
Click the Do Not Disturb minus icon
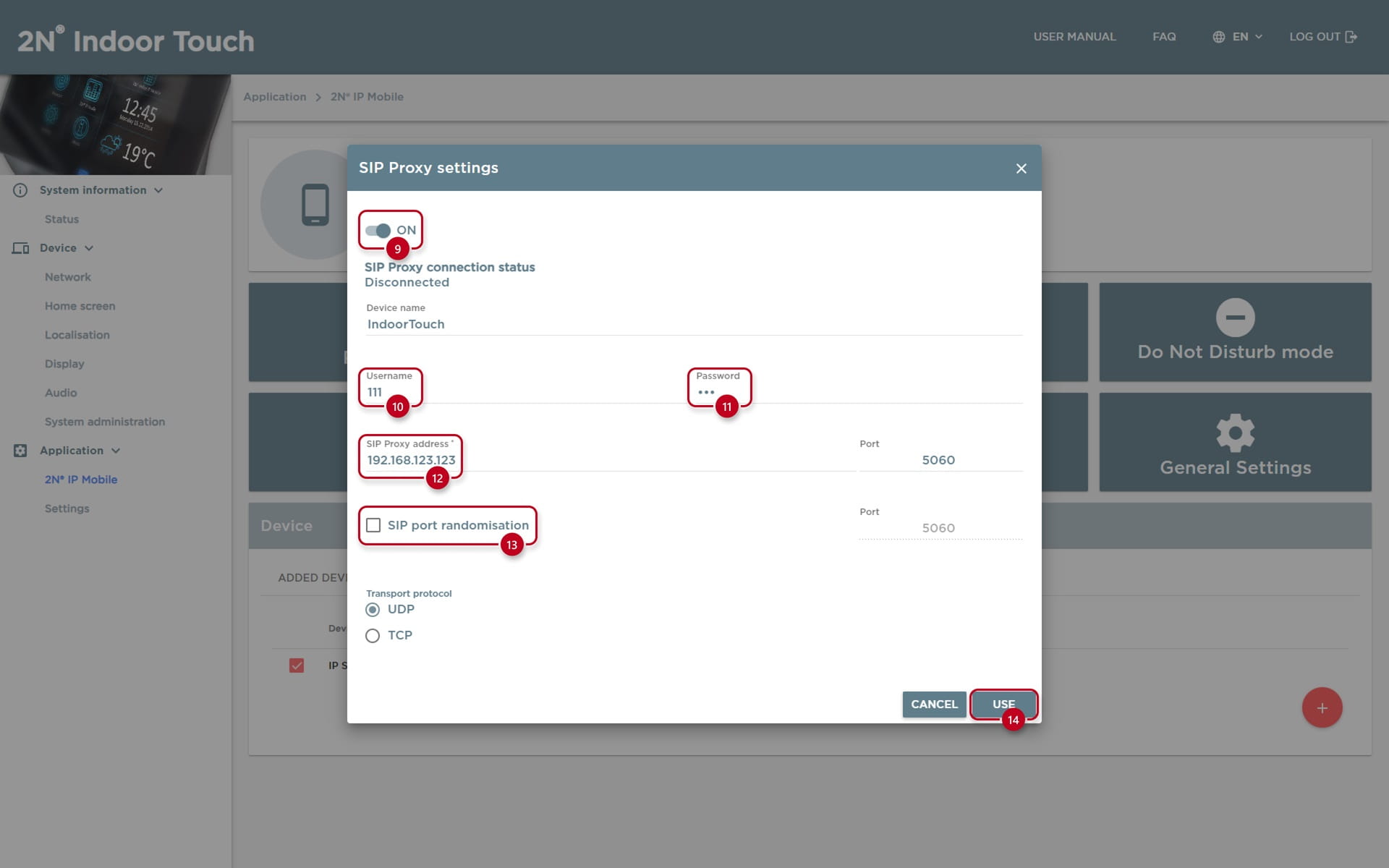(1235, 318)
